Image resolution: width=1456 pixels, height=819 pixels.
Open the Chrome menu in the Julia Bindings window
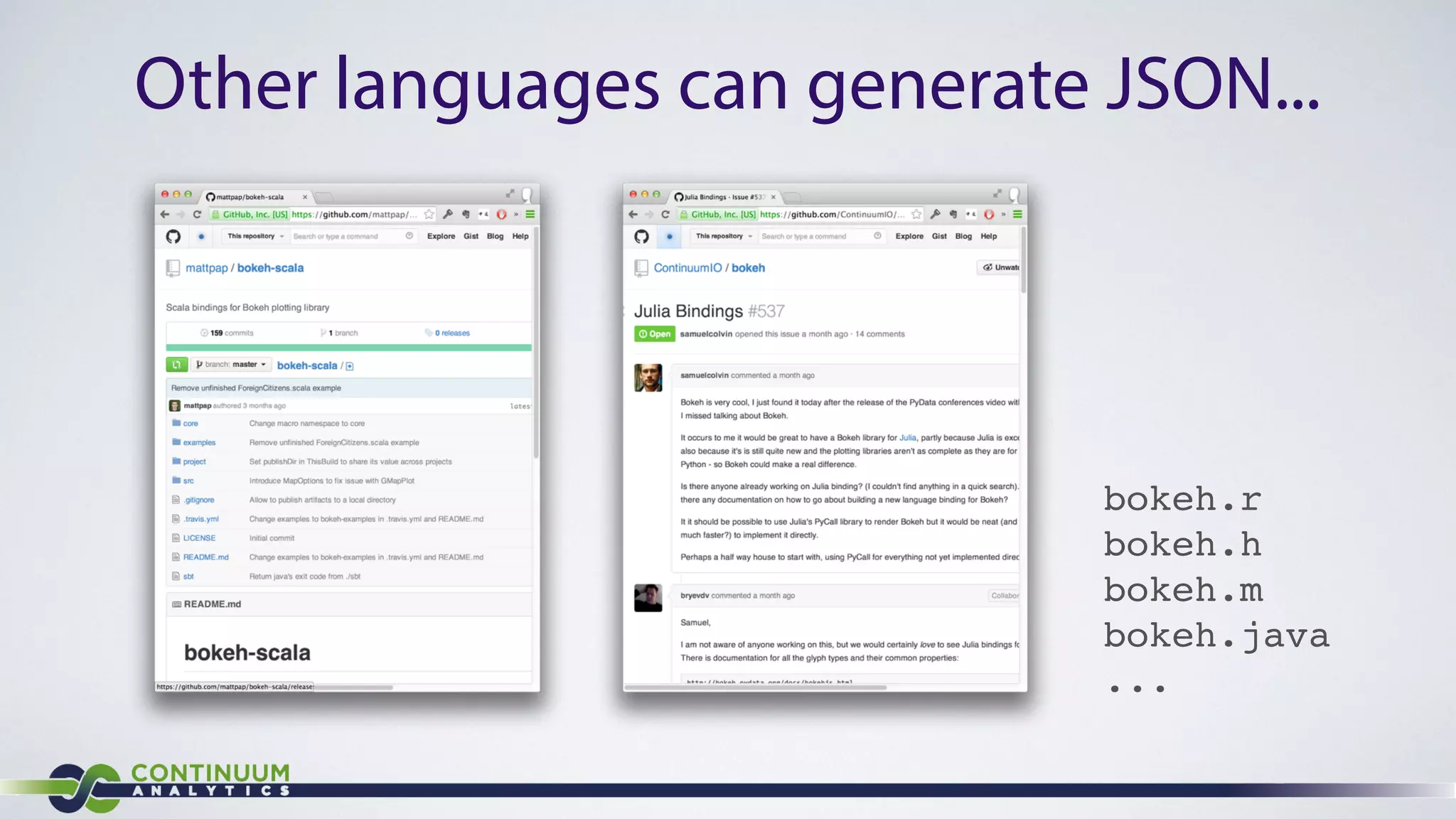pyautogui.click(x=1017, y=214)
